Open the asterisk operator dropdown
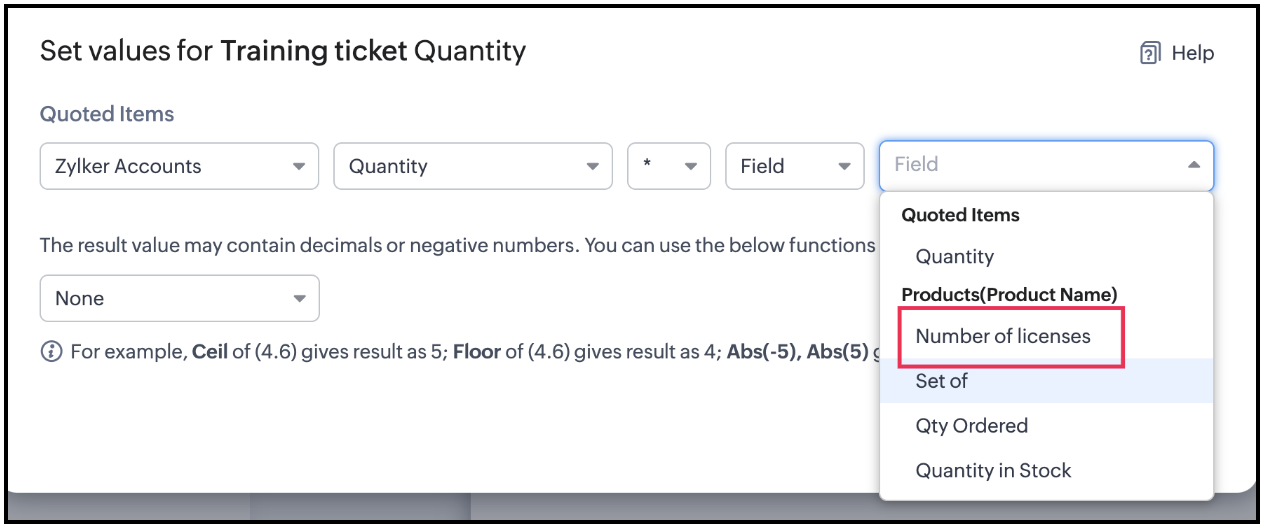The height and width of the screenshot is (530, 1264). (668, 166)
